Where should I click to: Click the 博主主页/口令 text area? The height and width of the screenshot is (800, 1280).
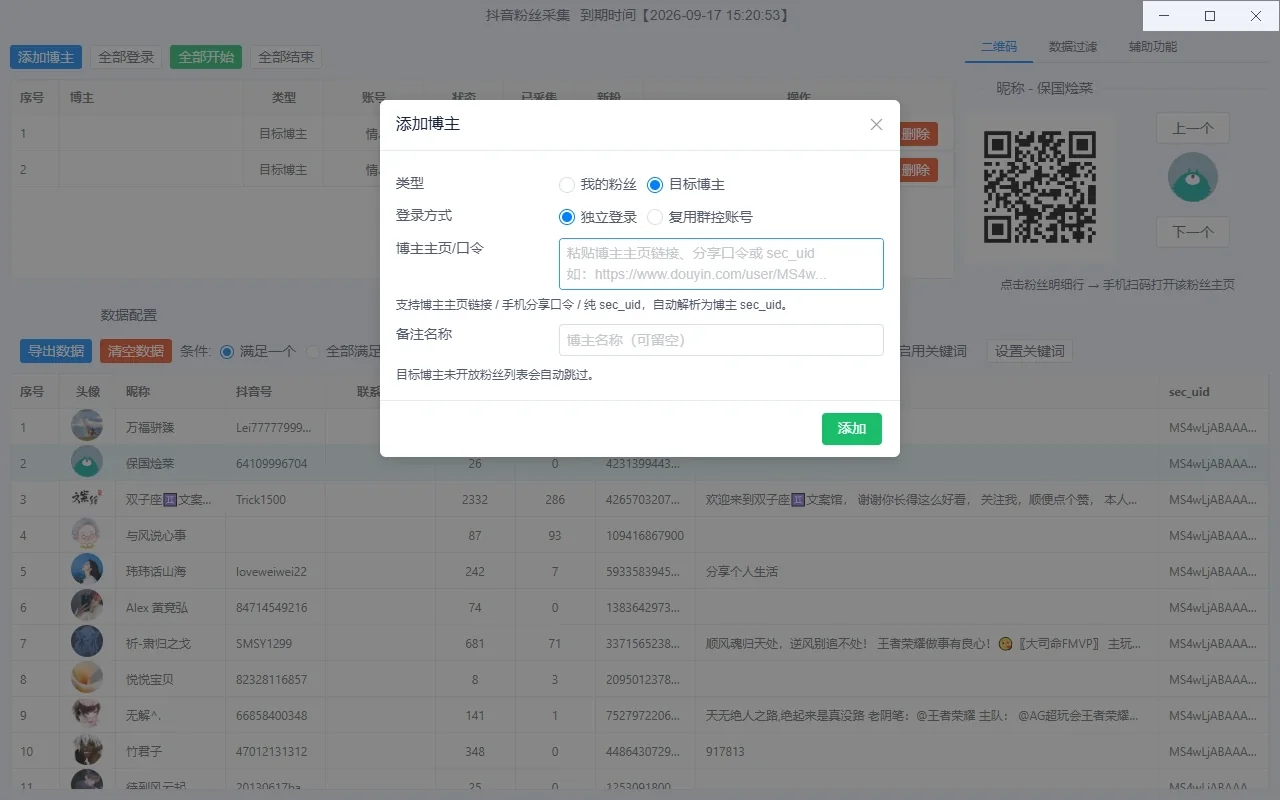click(x=721, y=264)
